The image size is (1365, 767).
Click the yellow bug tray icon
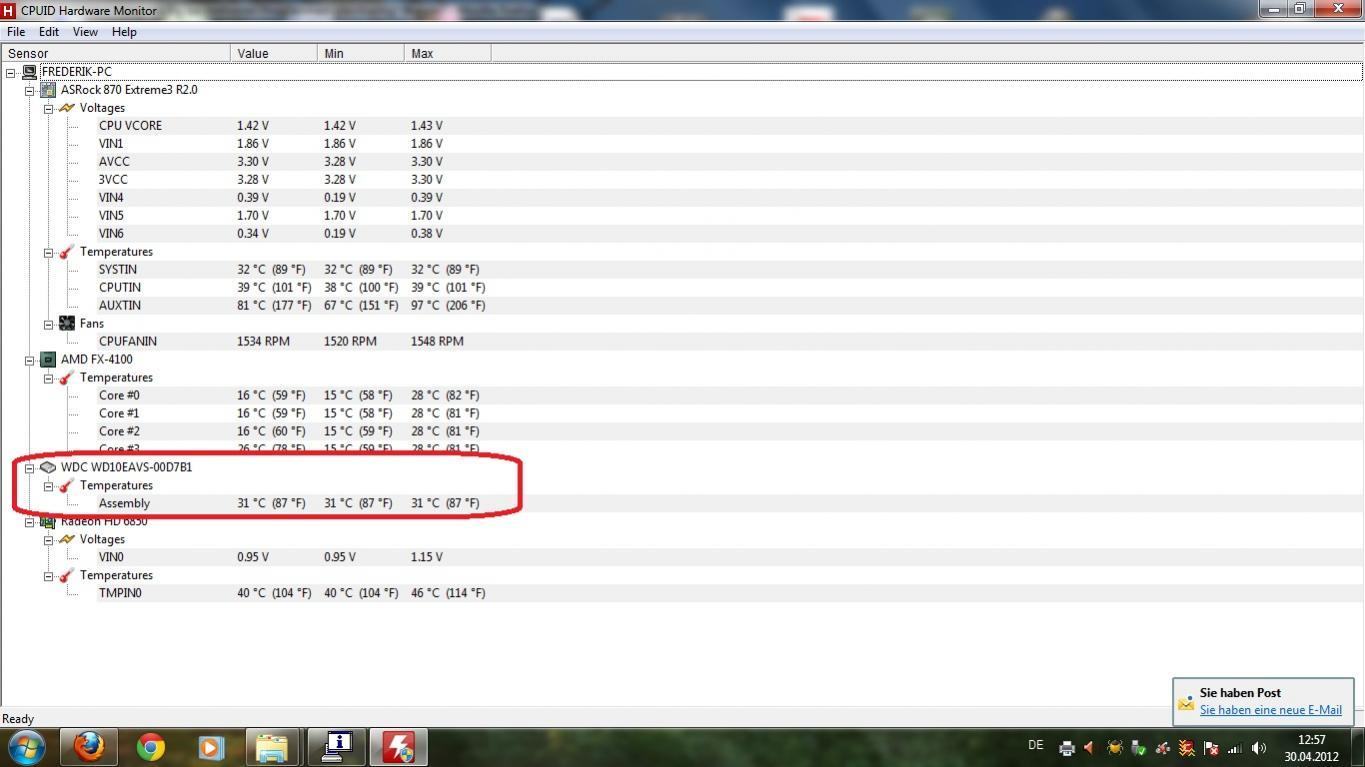(x=1114, y=748)
